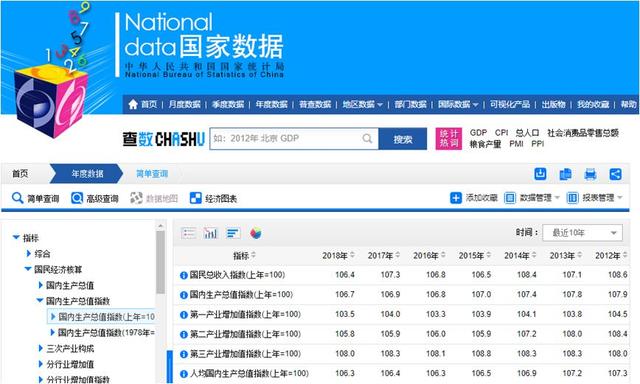Click the share icon
The image size is (640, 384).
(616, 174)
